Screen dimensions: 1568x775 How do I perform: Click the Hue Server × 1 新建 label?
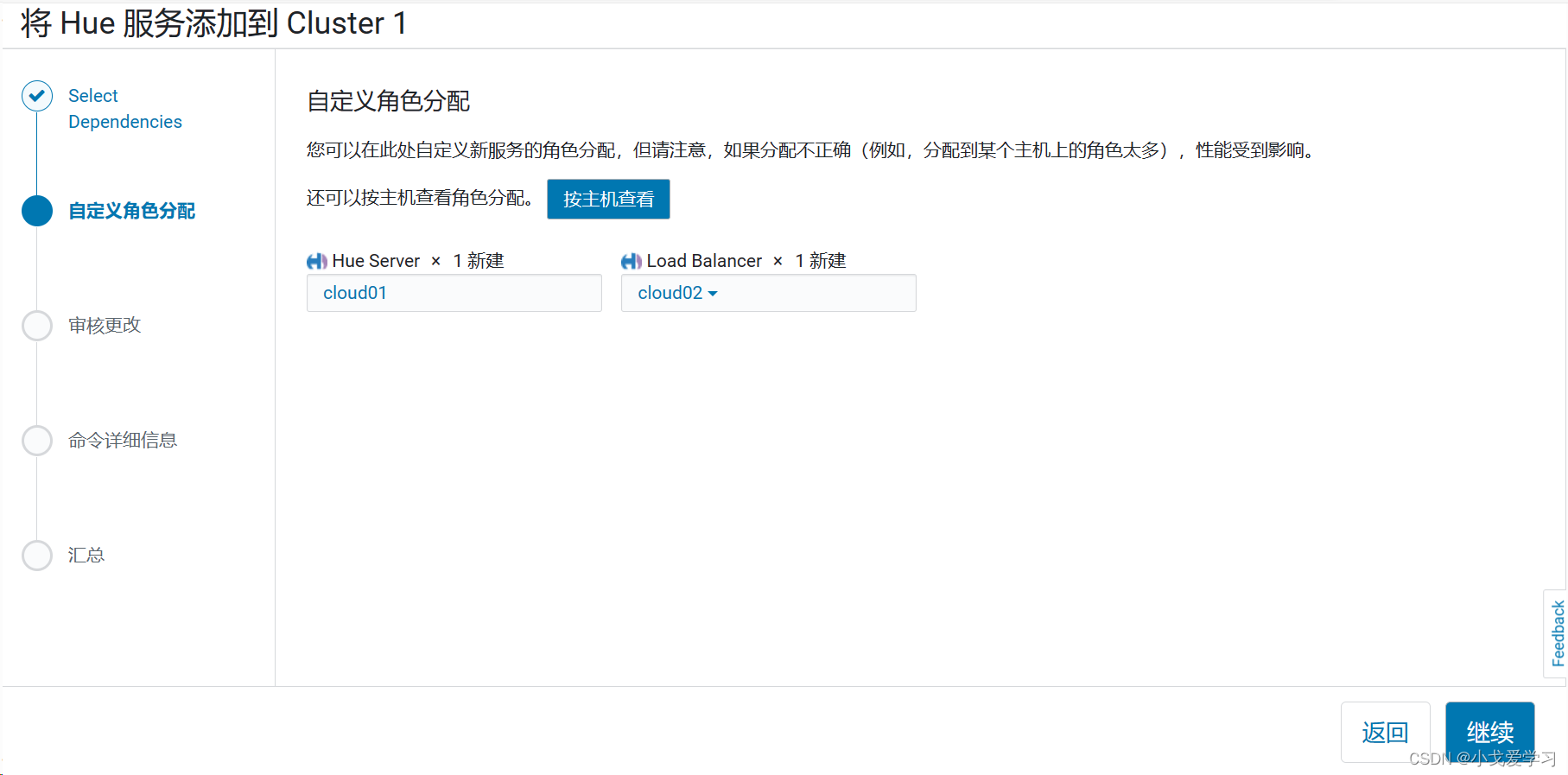point(405,261)
